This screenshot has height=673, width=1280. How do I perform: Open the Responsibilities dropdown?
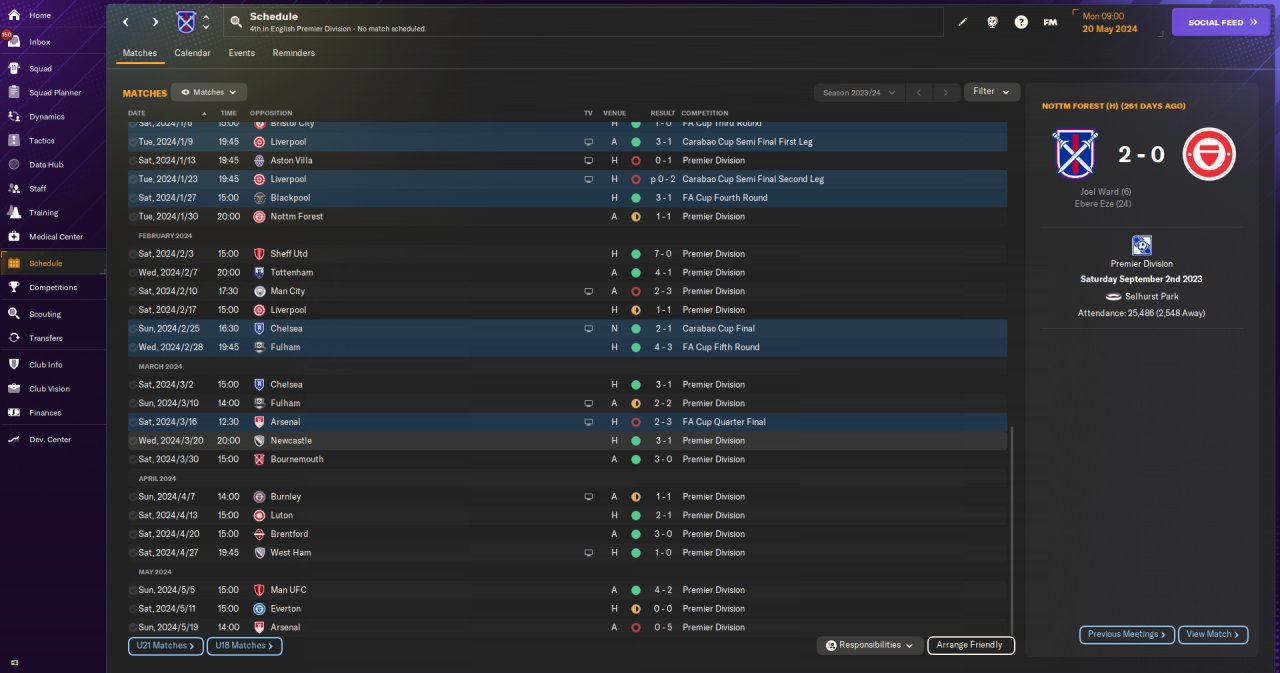[868, 646]
